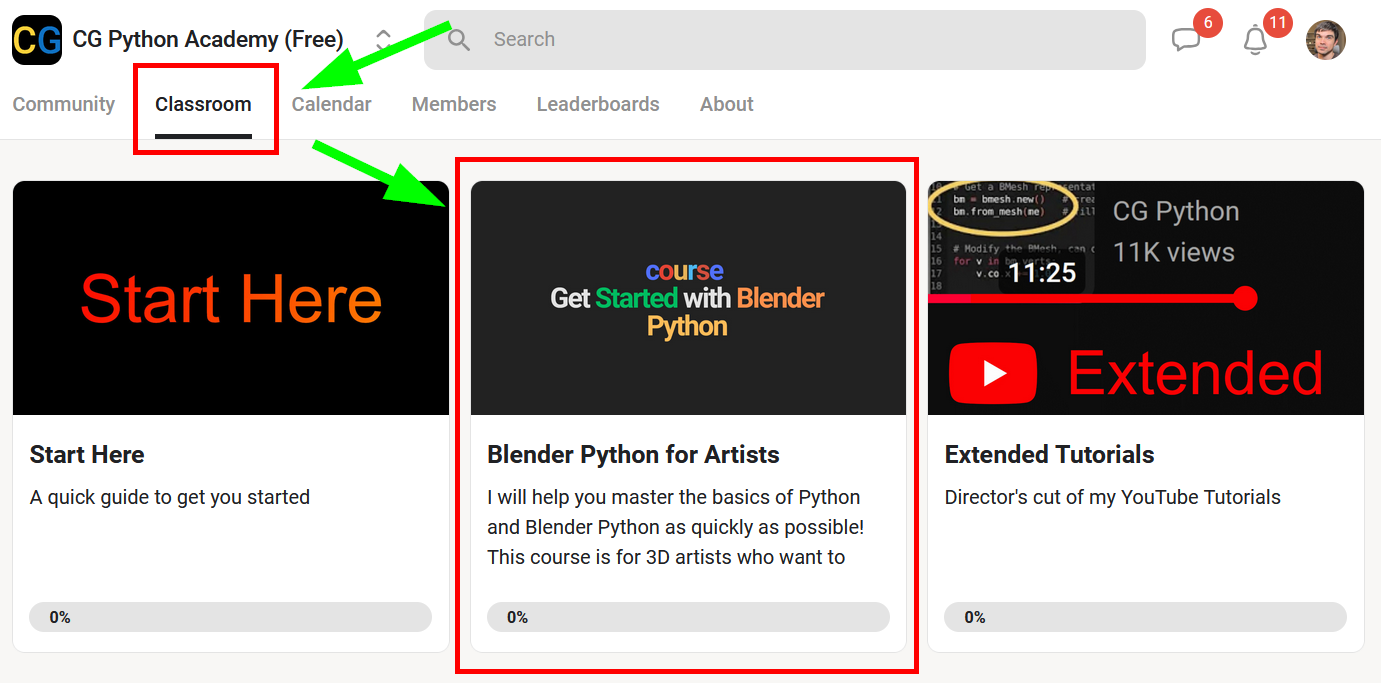Click the Get Started with Blender Python thumbnail
The image size is (1381, 683).
tap(687, 297)
